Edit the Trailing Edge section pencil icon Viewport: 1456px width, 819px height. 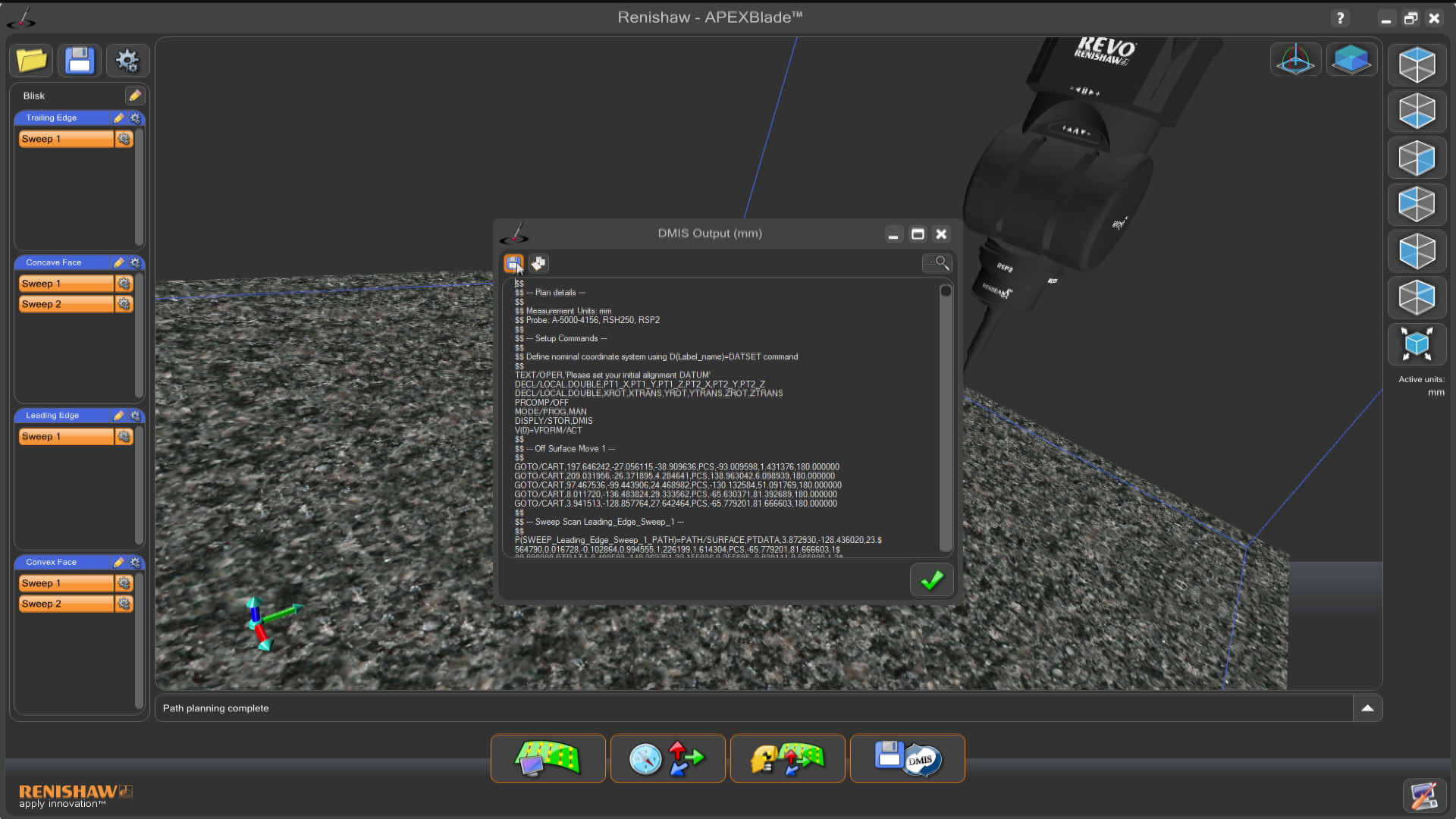pos(118,118)
